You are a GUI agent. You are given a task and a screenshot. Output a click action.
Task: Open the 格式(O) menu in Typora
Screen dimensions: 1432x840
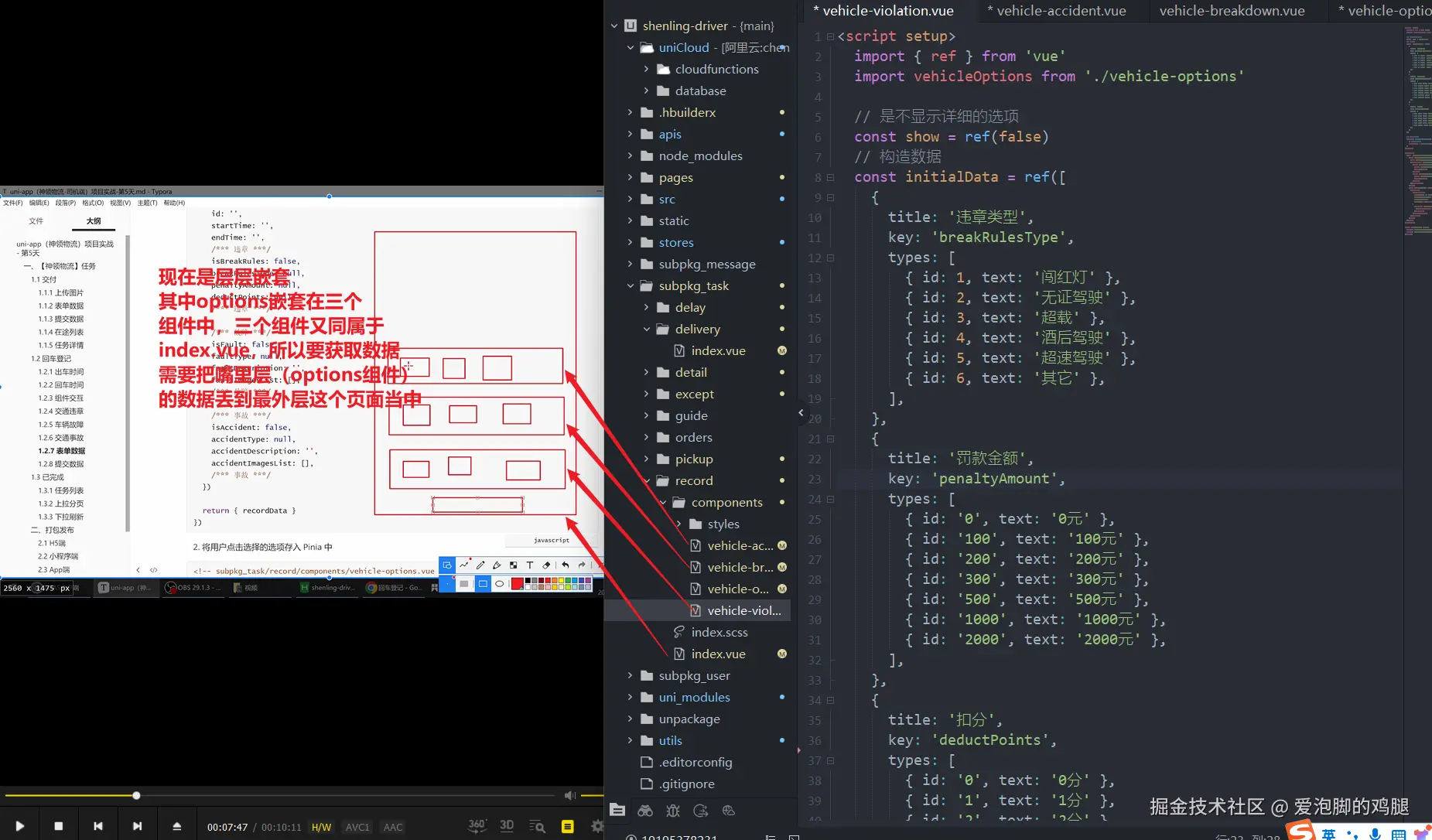pos(93,203)
